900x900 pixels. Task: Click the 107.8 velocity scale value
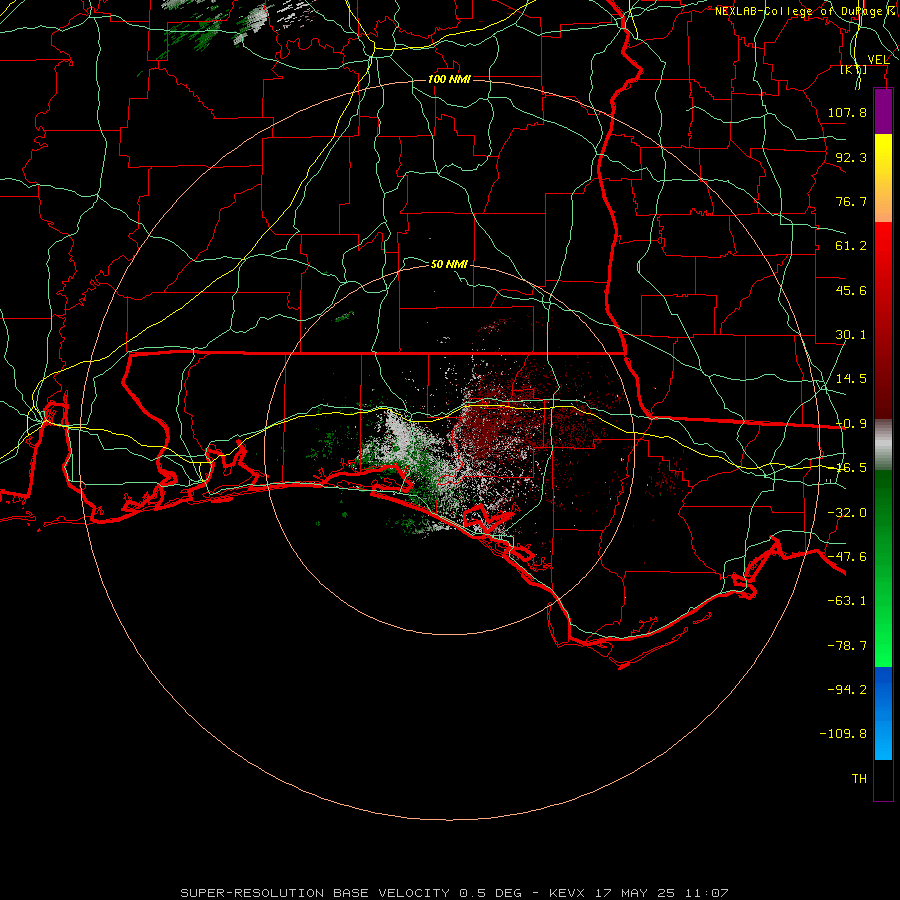(x=847, y=112)
